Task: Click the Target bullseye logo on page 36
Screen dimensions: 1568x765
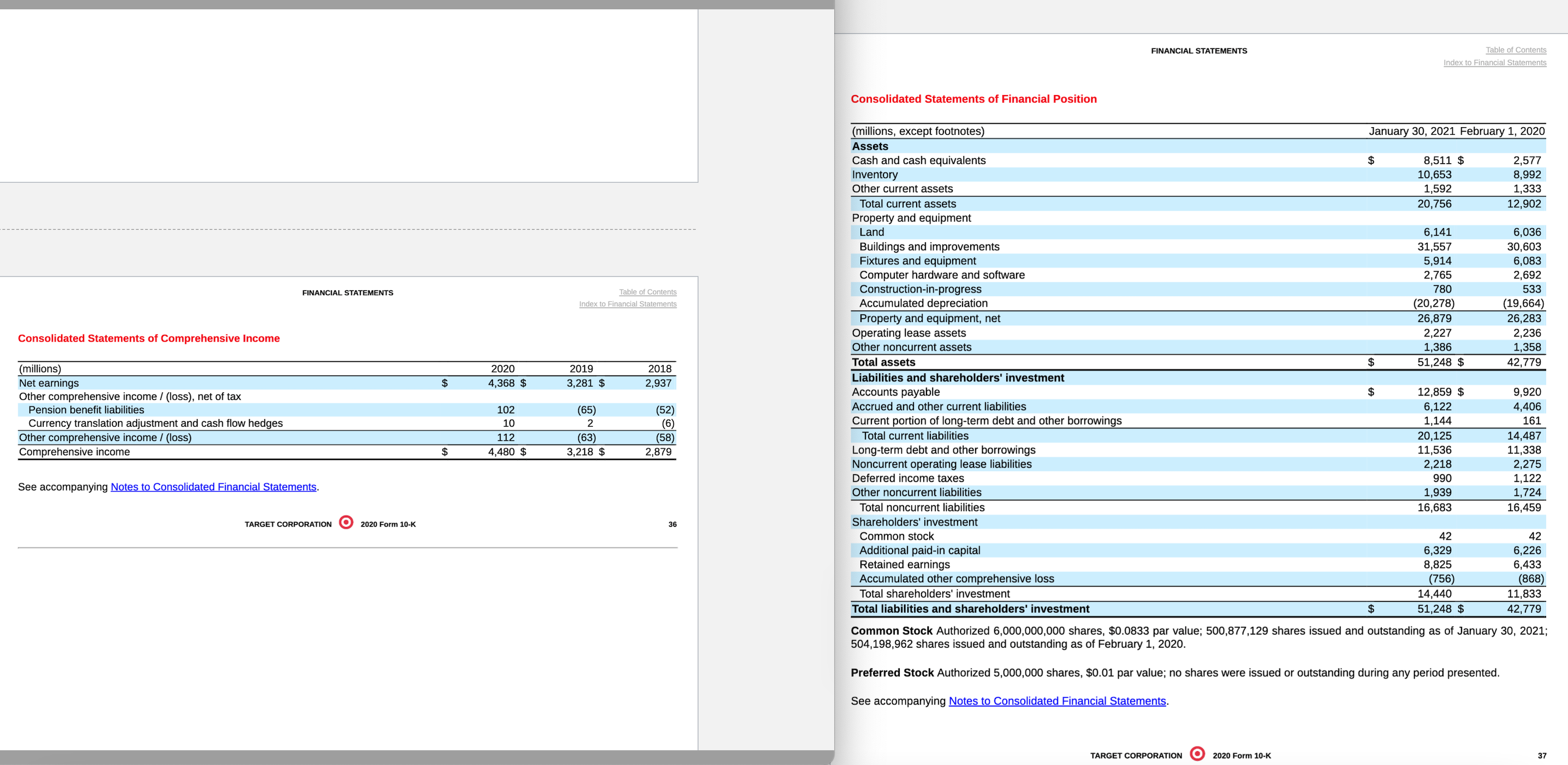Action: pyautogui.click(x=346, y=524)
